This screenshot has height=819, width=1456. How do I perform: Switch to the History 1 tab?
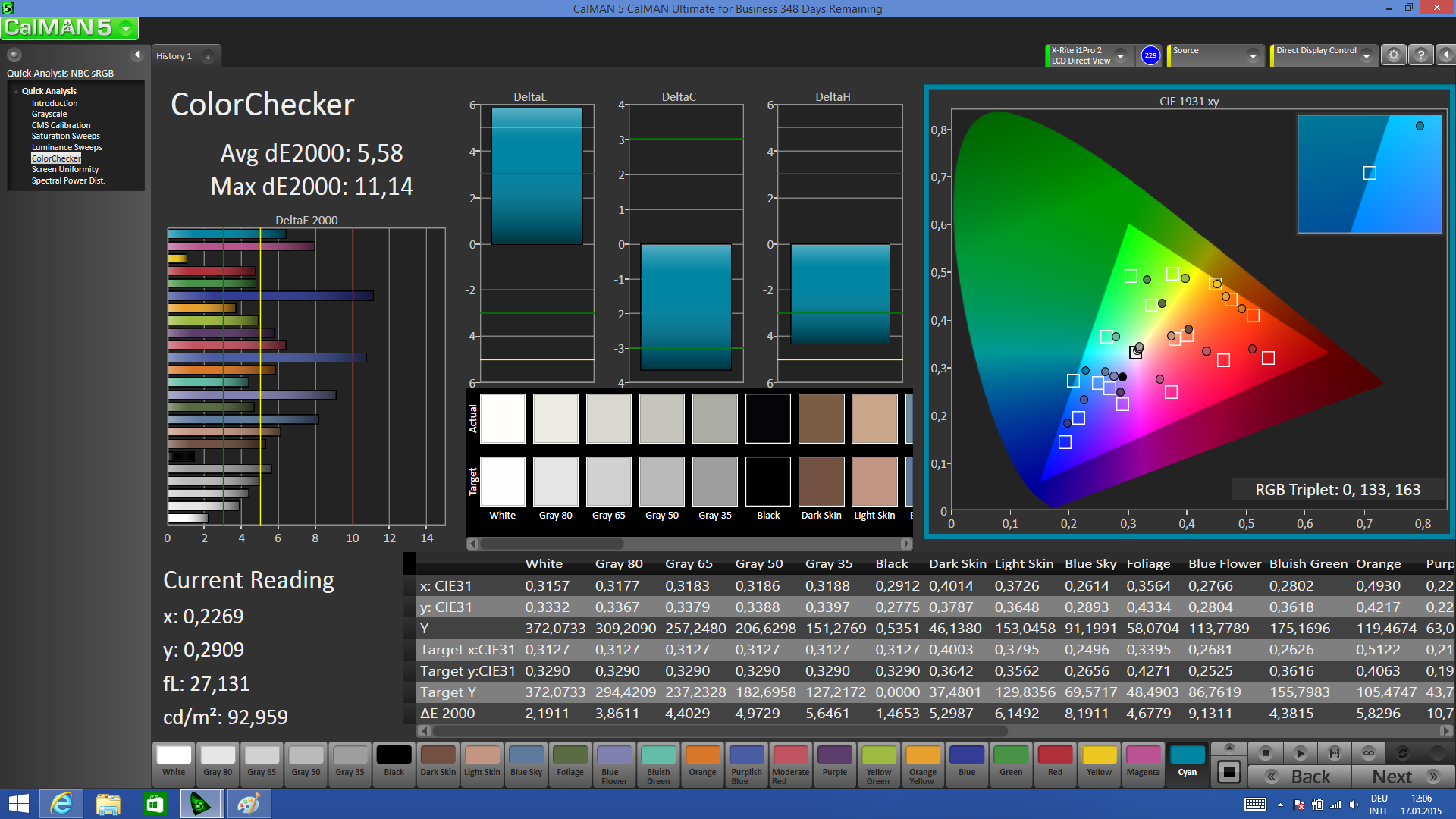[174, 56]
